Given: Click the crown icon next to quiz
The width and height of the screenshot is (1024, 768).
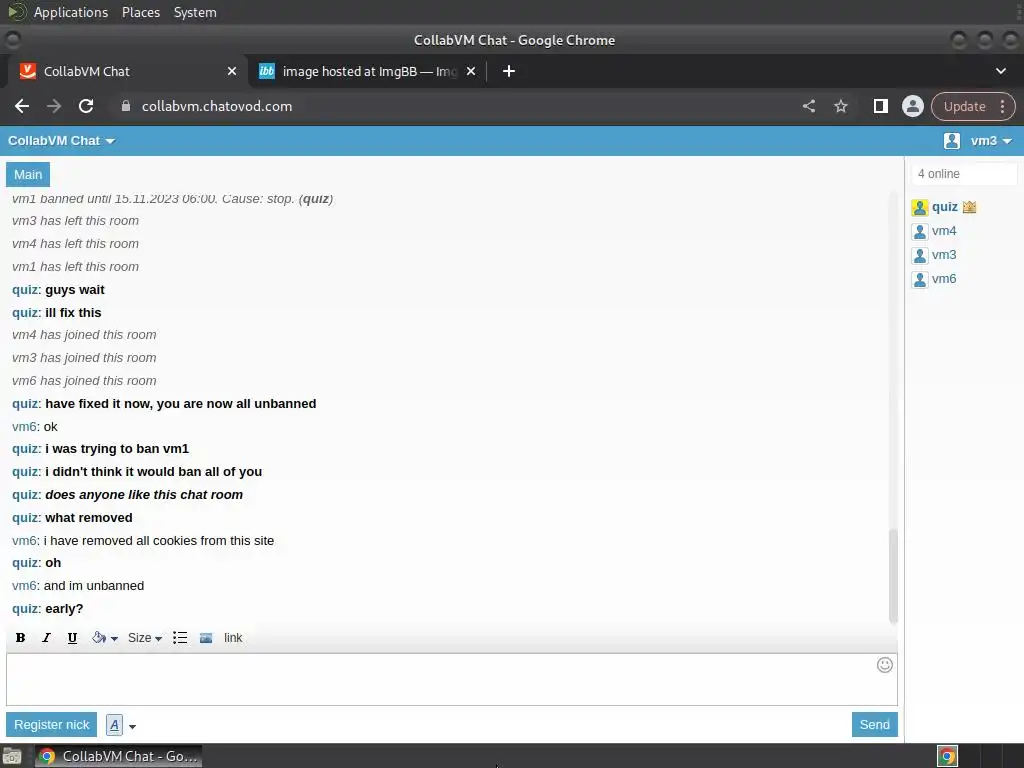Looking at the screenshot, I should pos(969,207).
